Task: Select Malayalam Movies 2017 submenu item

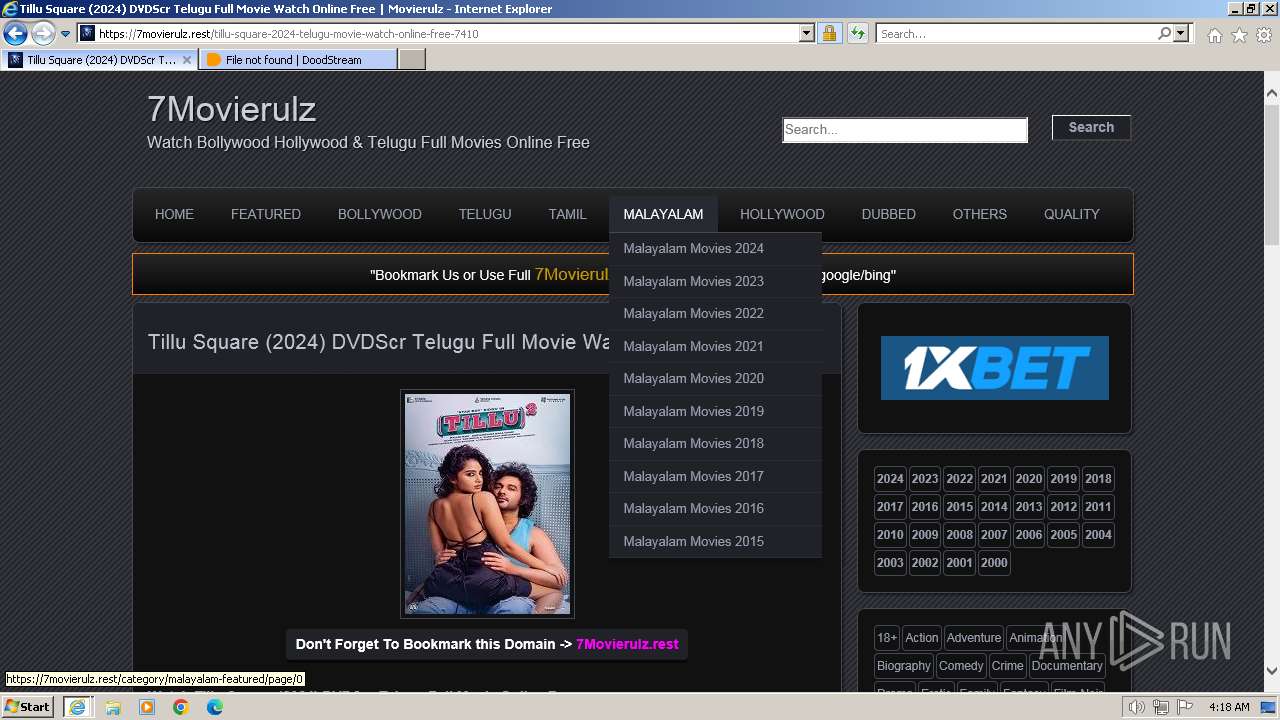Action: coord(715,477)
